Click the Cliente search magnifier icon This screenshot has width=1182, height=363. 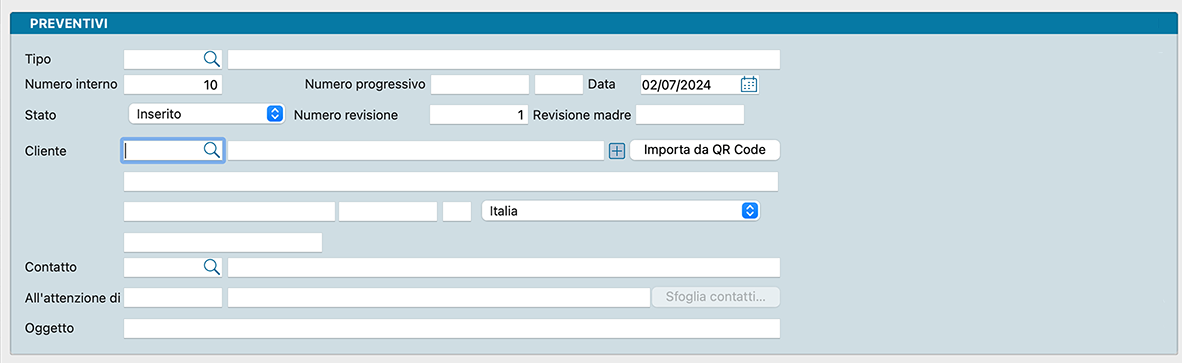(212, 150)
